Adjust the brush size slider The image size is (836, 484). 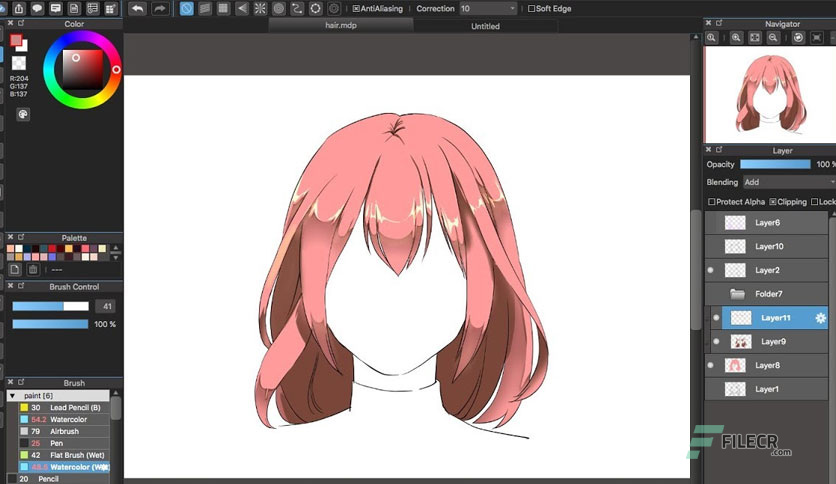pyautogui.click(x=51, y=306)
